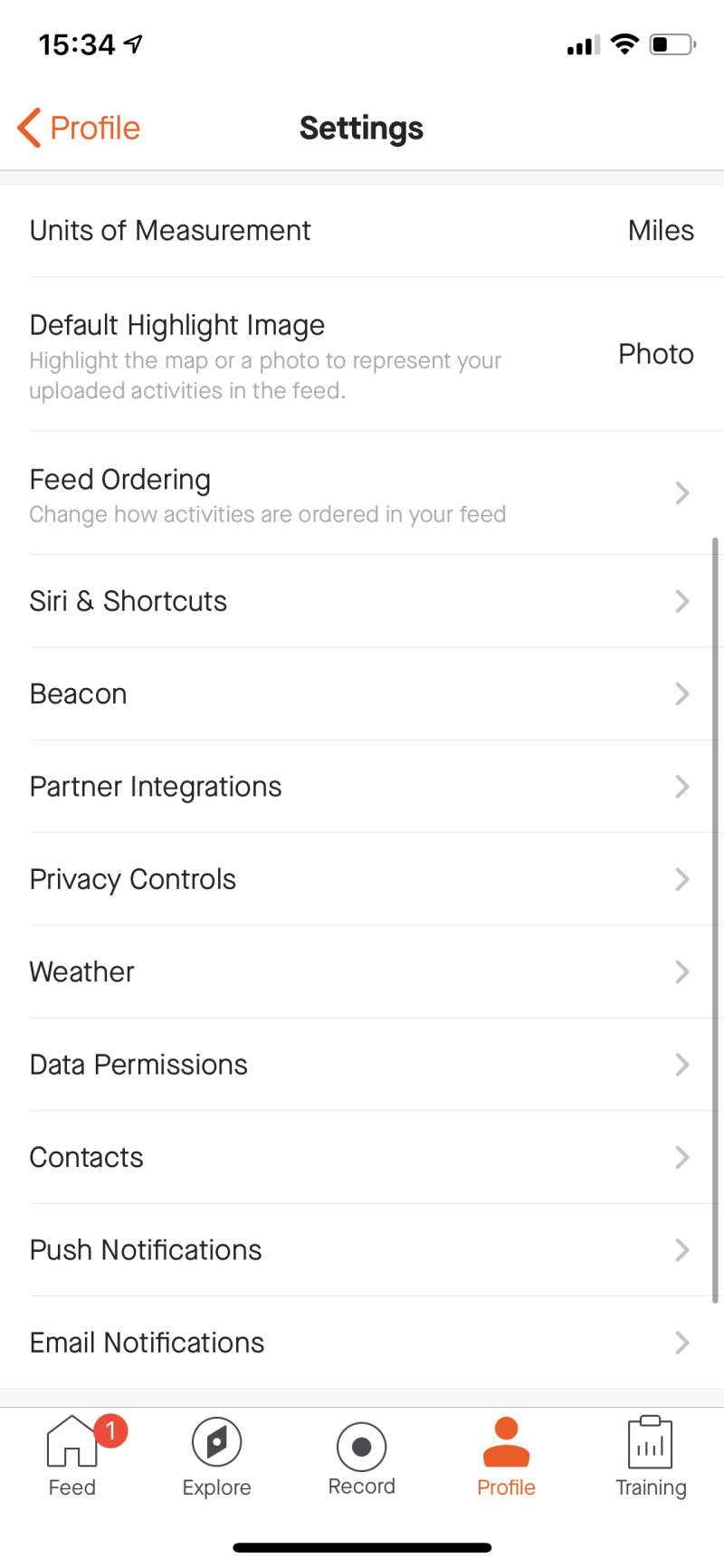
Task: Tap the red notification badge on Feed
Action: 111,1430
